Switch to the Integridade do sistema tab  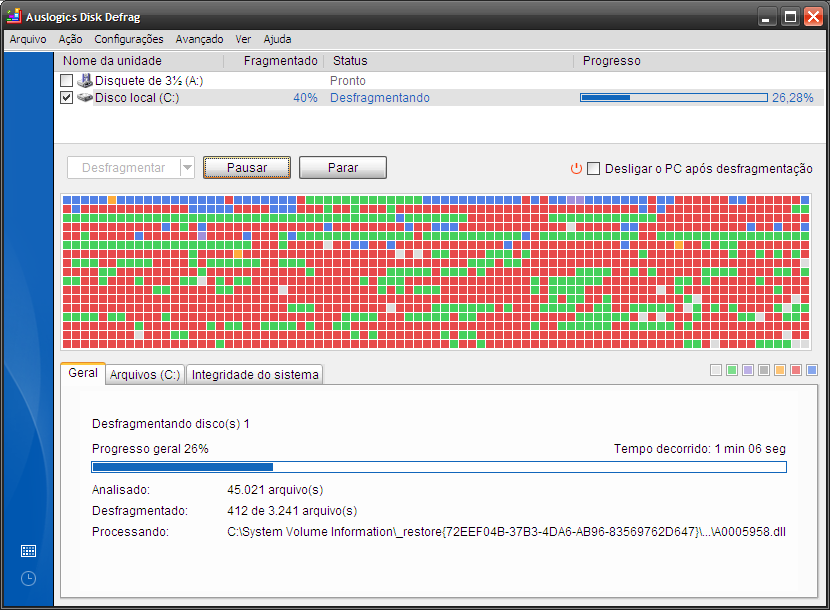pyautogui.click(x=255, y=375)
